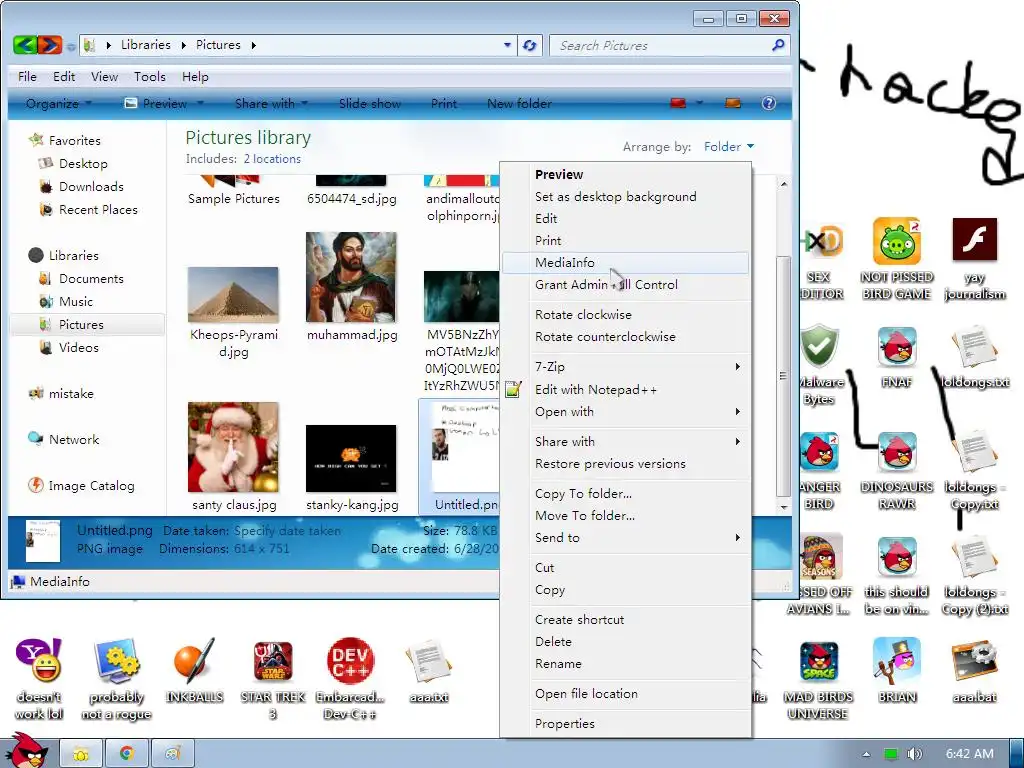Click Specify date taken in details pane

pos(287,531)
